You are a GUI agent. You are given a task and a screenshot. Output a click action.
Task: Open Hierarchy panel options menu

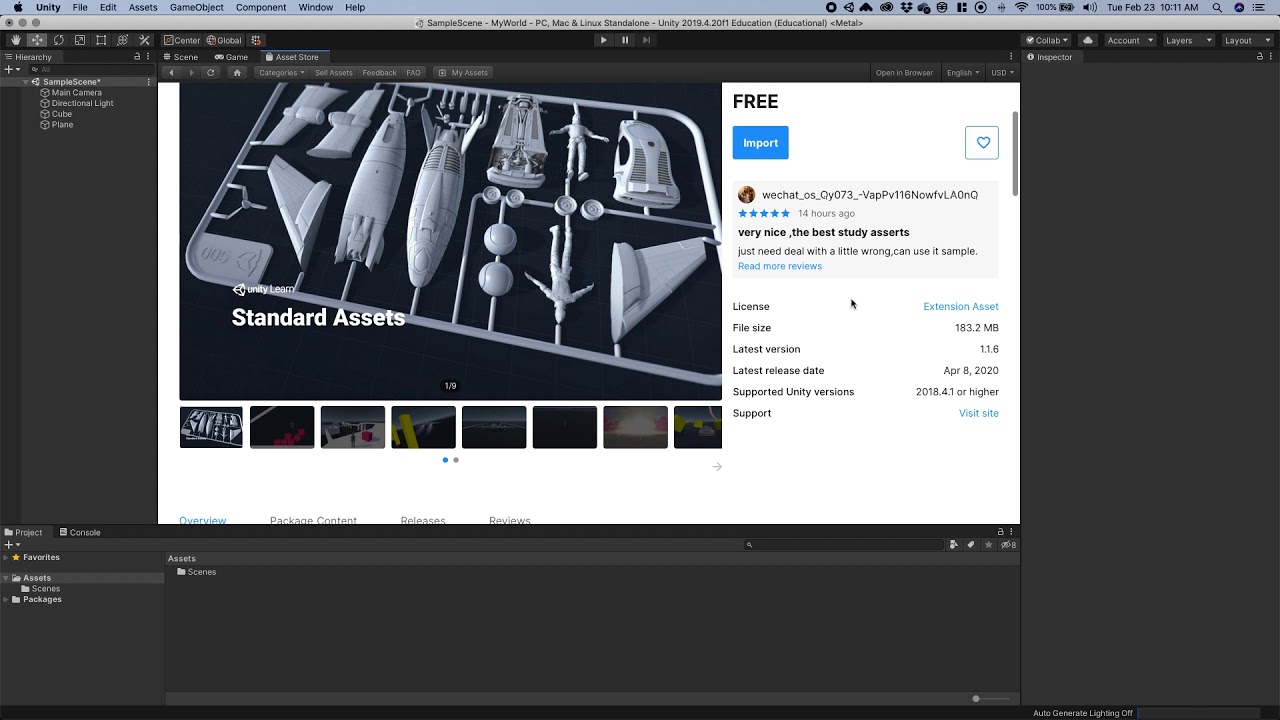(x=149, y=57)
